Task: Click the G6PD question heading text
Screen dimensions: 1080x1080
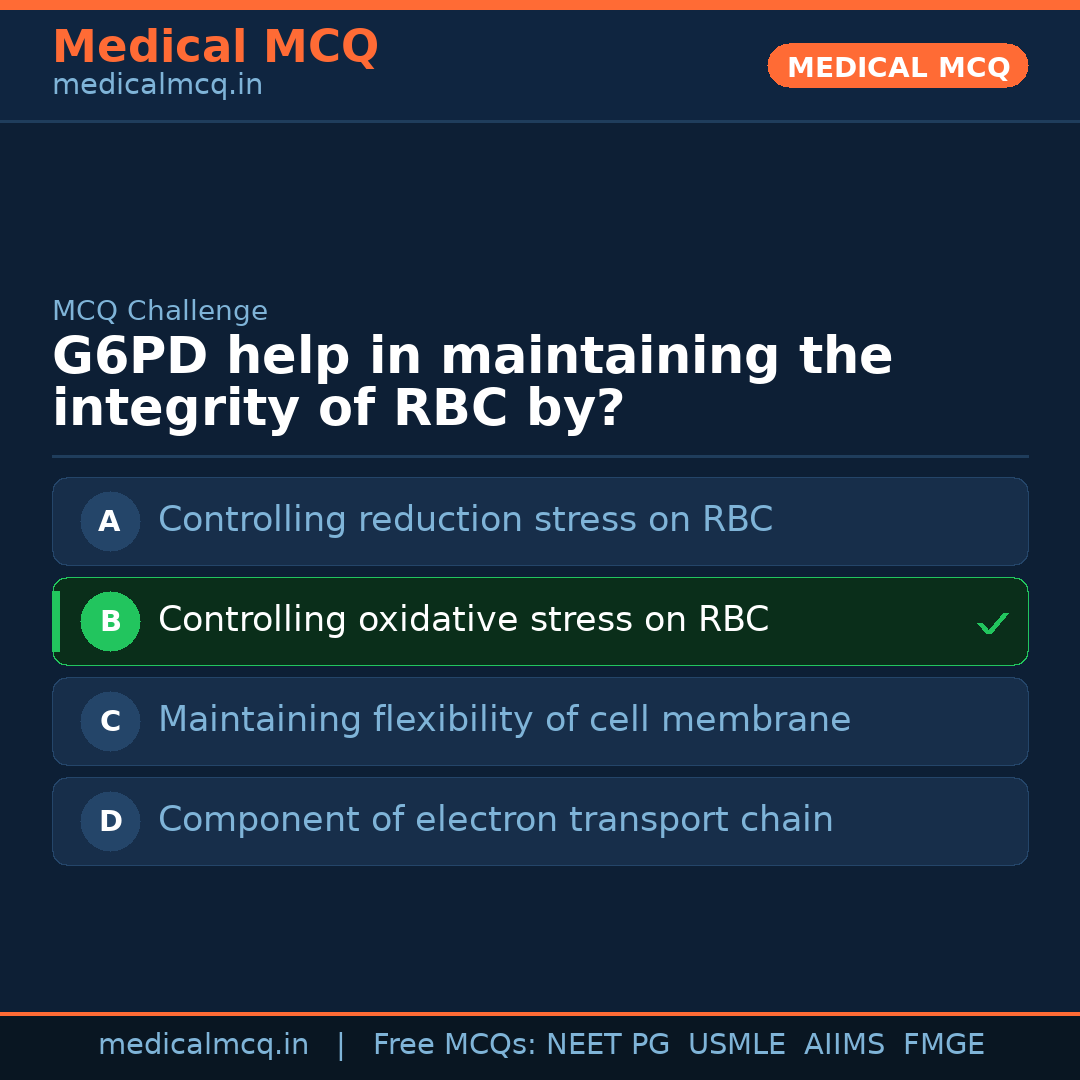Action: point(472,383)
